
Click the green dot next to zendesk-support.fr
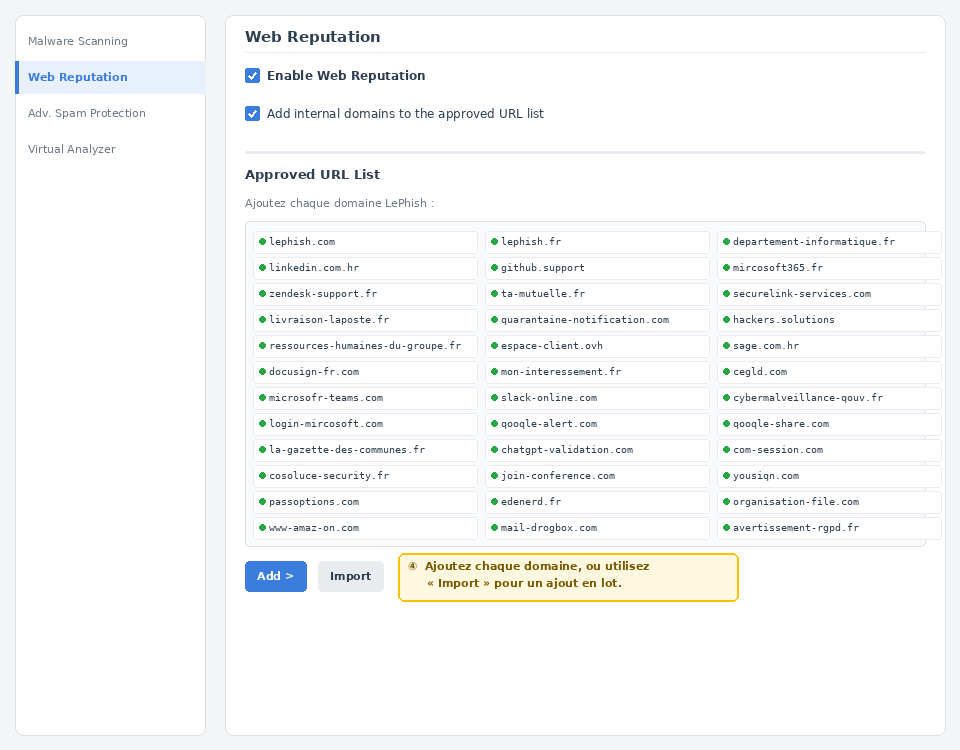(x=261, y=293)
